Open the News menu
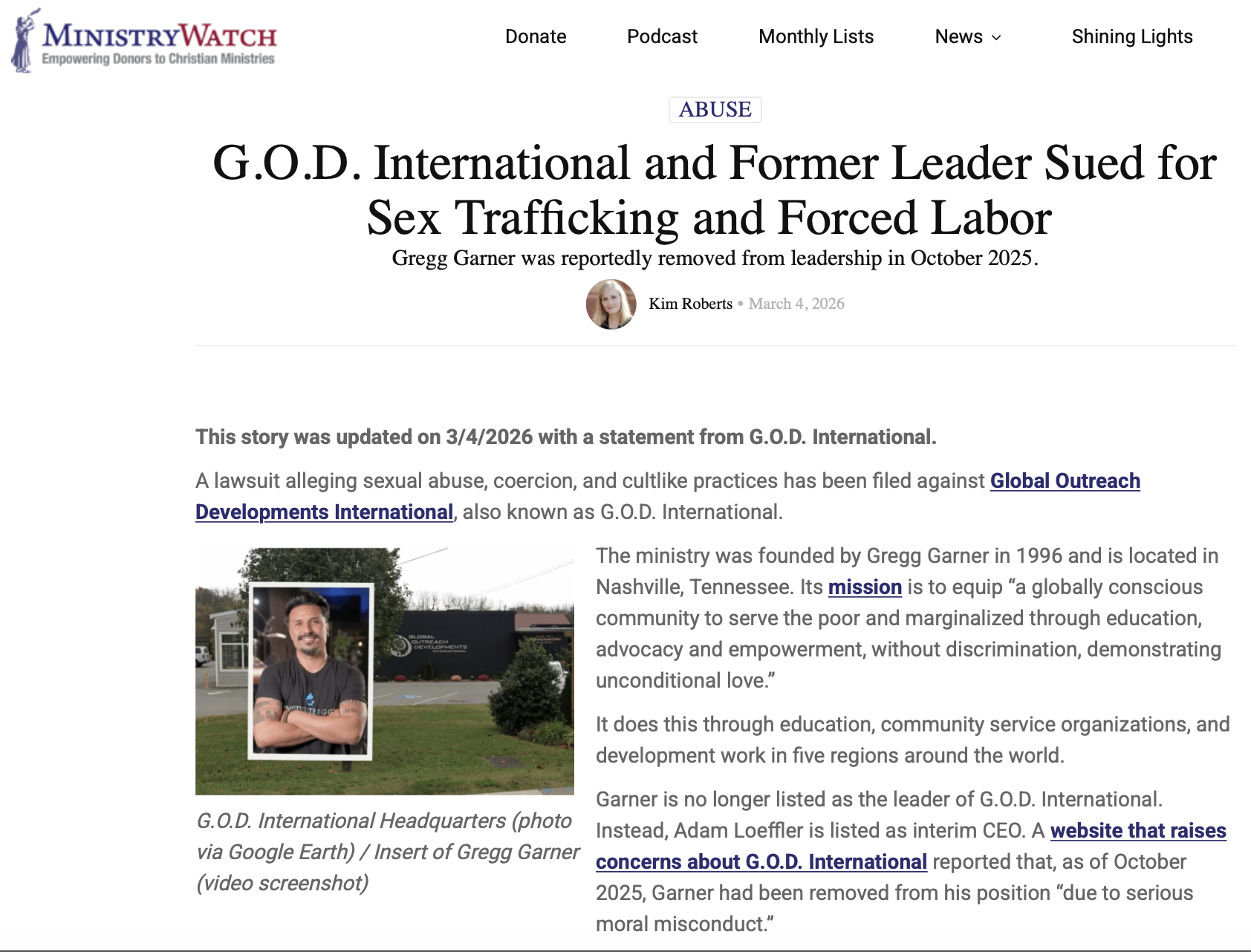 (958, 36)
